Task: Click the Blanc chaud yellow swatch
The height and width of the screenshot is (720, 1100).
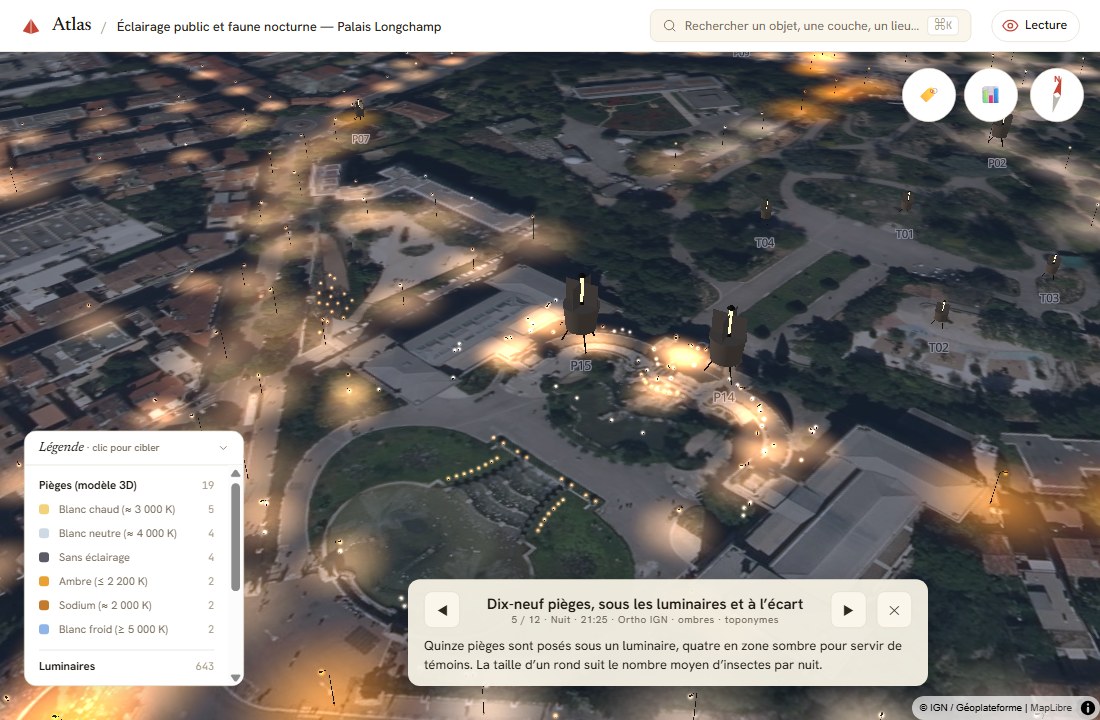Action: click(44, 509)
